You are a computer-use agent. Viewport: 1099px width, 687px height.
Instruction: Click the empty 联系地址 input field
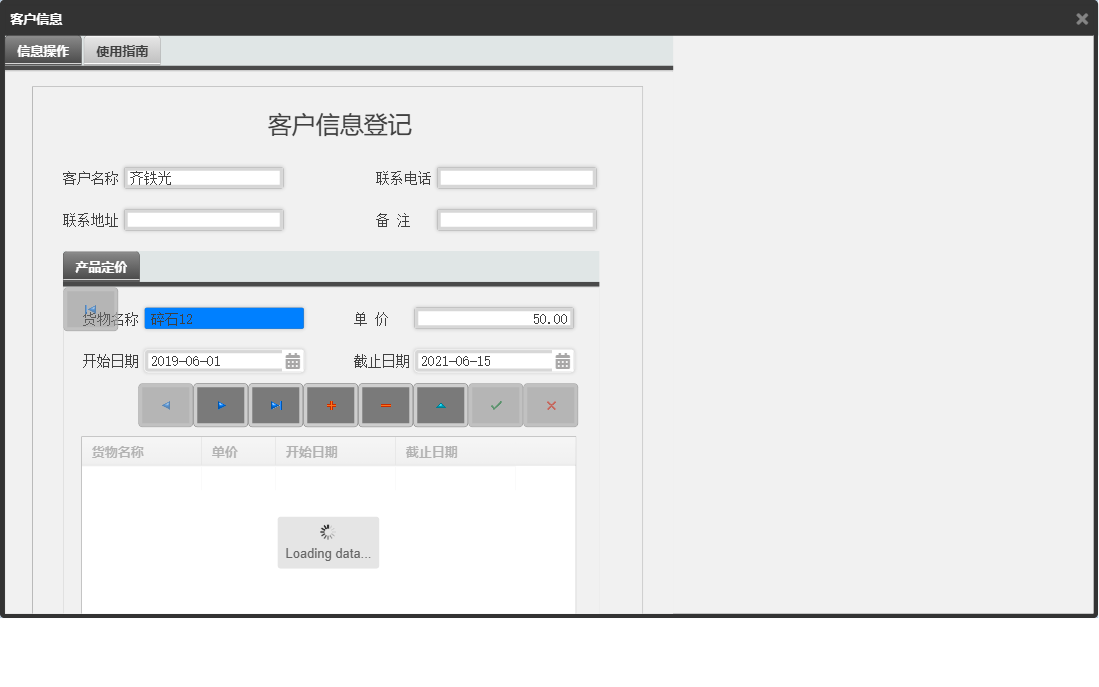pyautogui.click(x=203, y=219)
